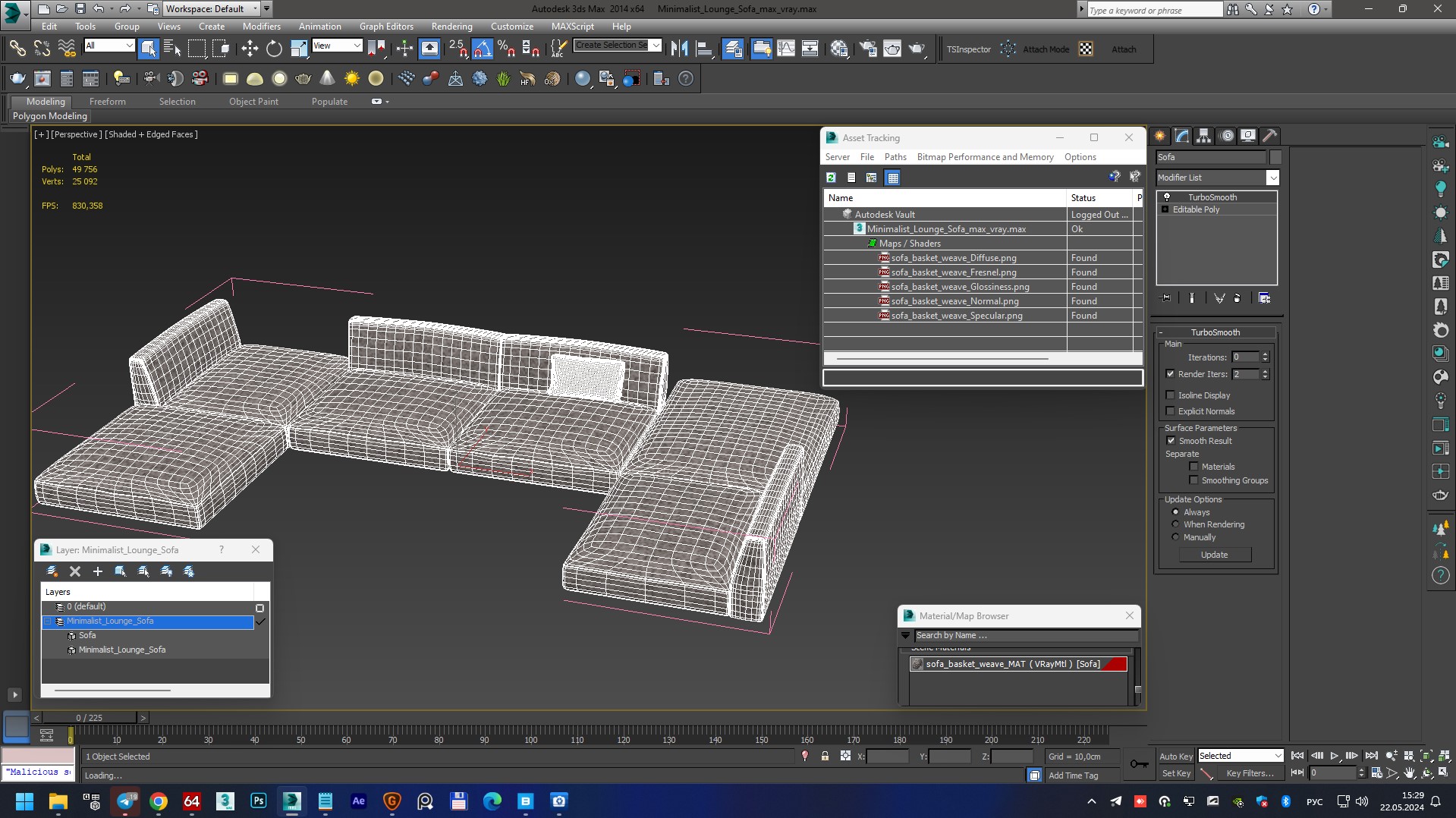The width and height of the screenshot is (1456, 818).
Task: Click the time slider 0 / 225 handle
Action: [89, 717]
